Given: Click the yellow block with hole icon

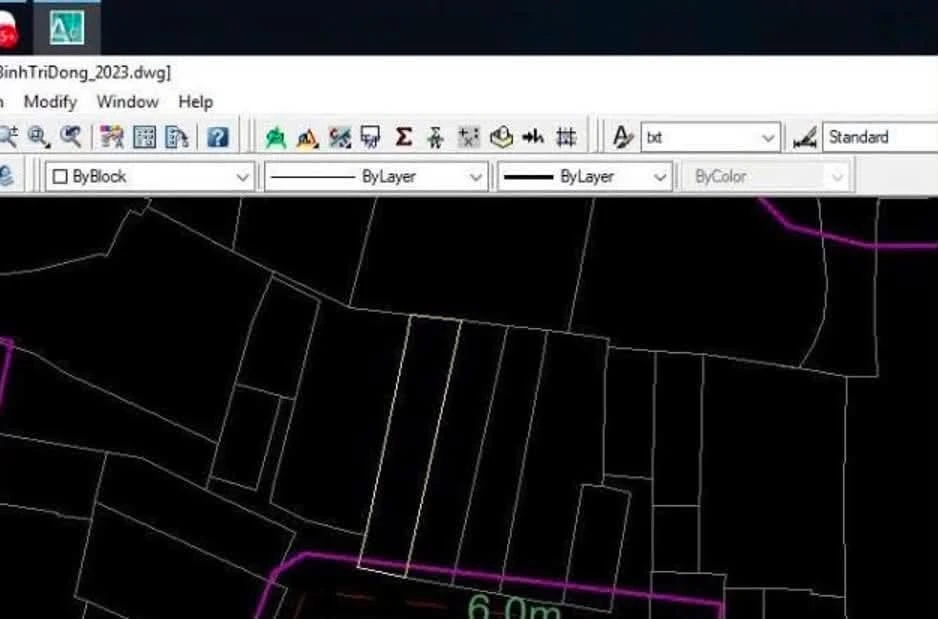Looking at the screenshot, I should pyautogui.click(x=501, y=137).
